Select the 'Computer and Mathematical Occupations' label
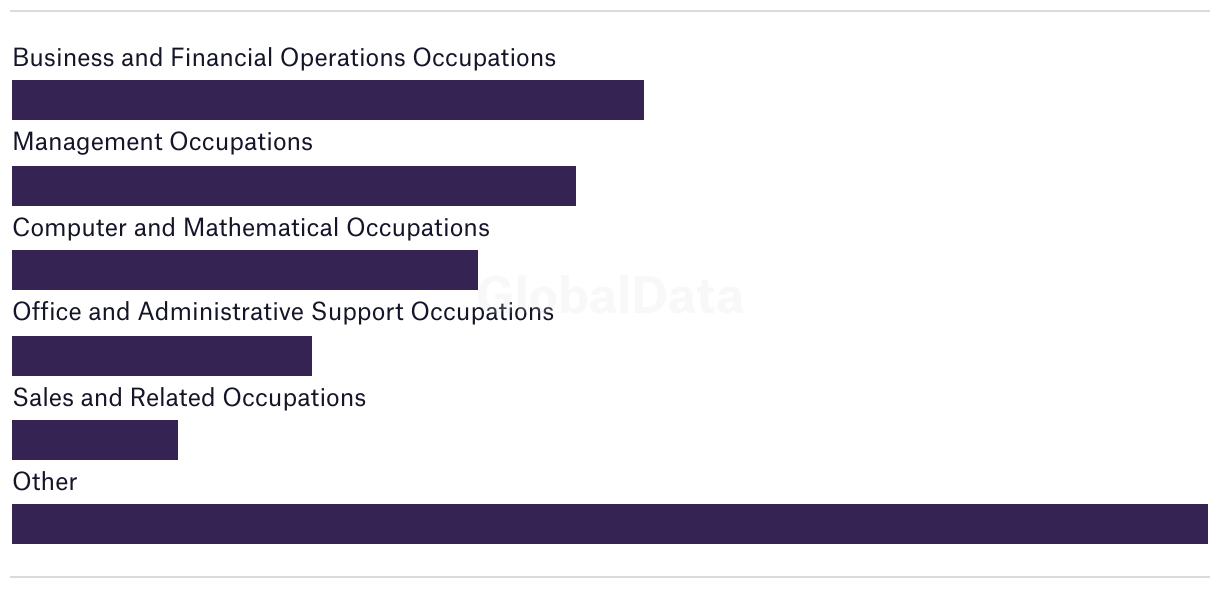This screenshot has width=1220, height=590. point(251,228)
